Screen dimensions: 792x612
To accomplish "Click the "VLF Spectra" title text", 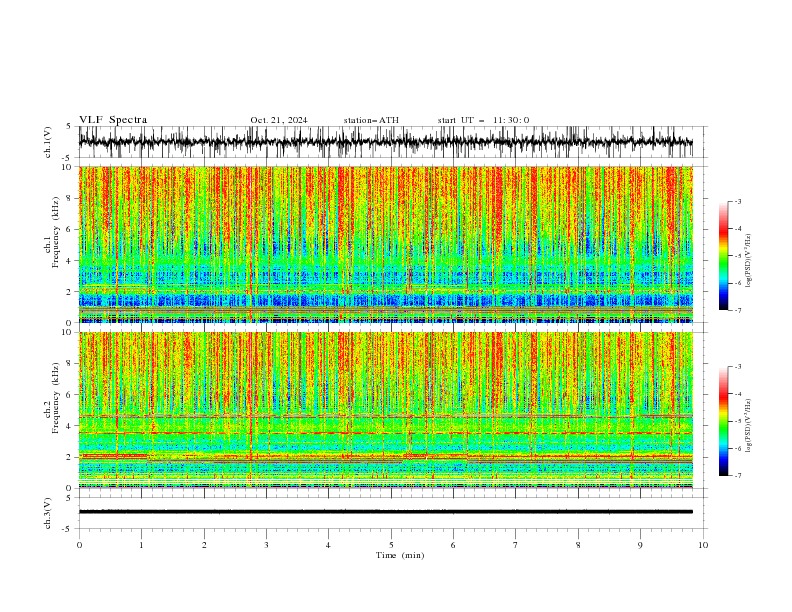I will click(113, 120).
